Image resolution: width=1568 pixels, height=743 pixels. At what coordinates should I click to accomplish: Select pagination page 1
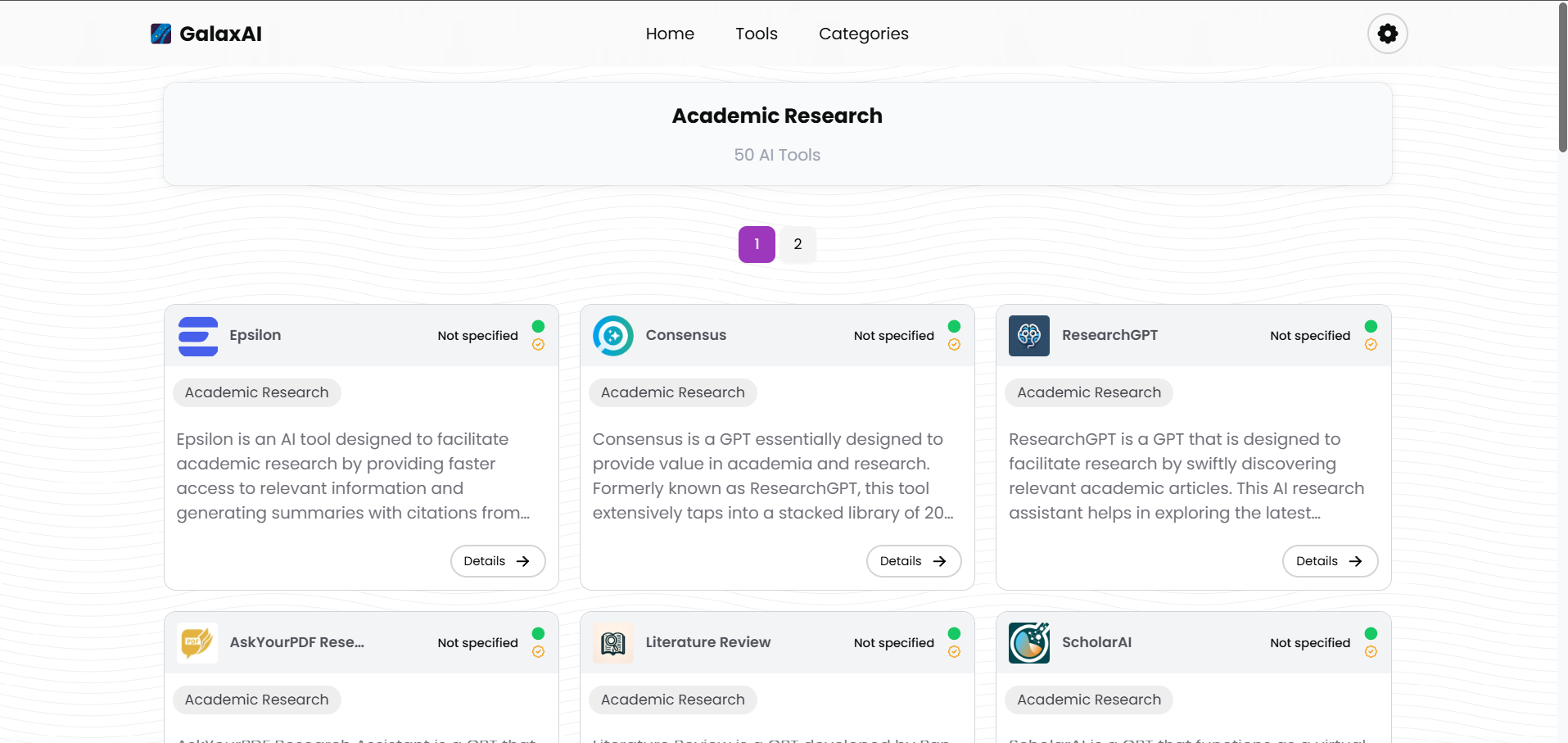coord(757,244)
